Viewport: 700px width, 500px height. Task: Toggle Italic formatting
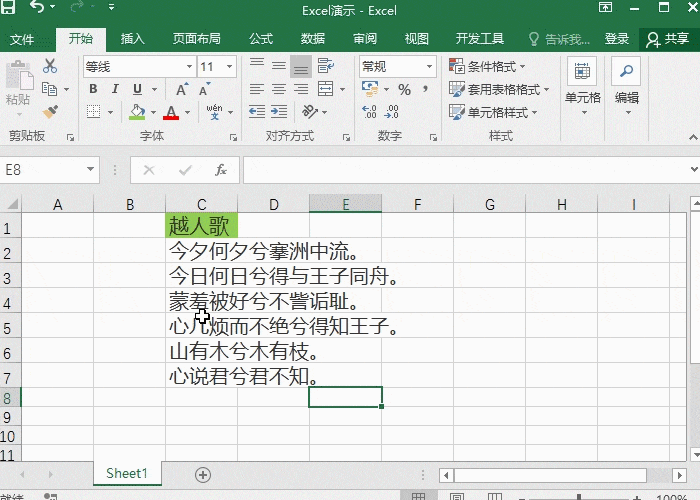(x=115, y=89)
